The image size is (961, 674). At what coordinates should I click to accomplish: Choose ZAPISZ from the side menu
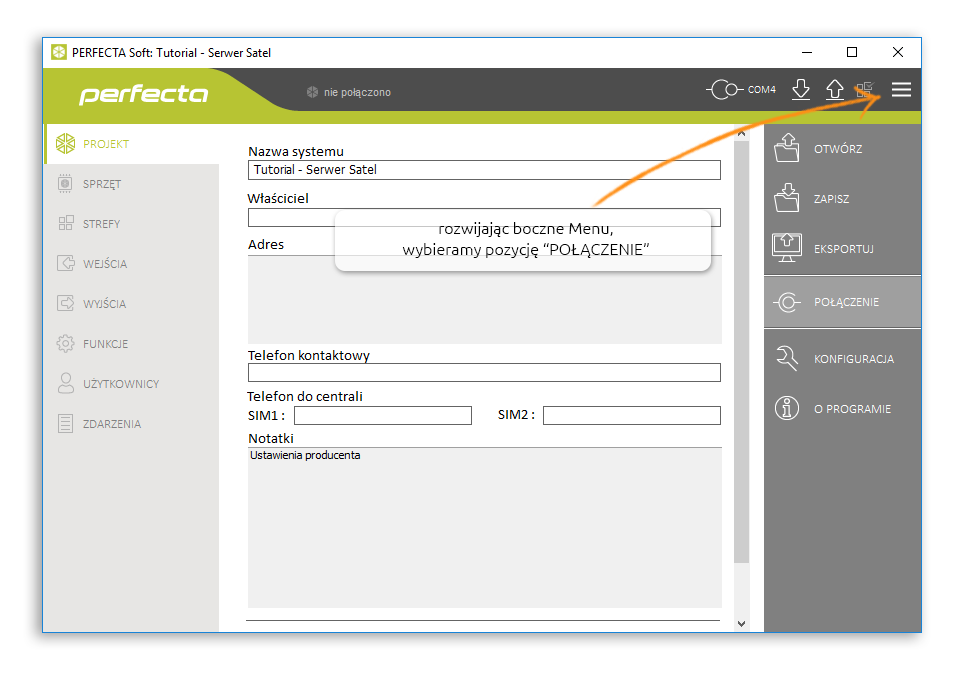pyautogui.click(x=843, y=199)
